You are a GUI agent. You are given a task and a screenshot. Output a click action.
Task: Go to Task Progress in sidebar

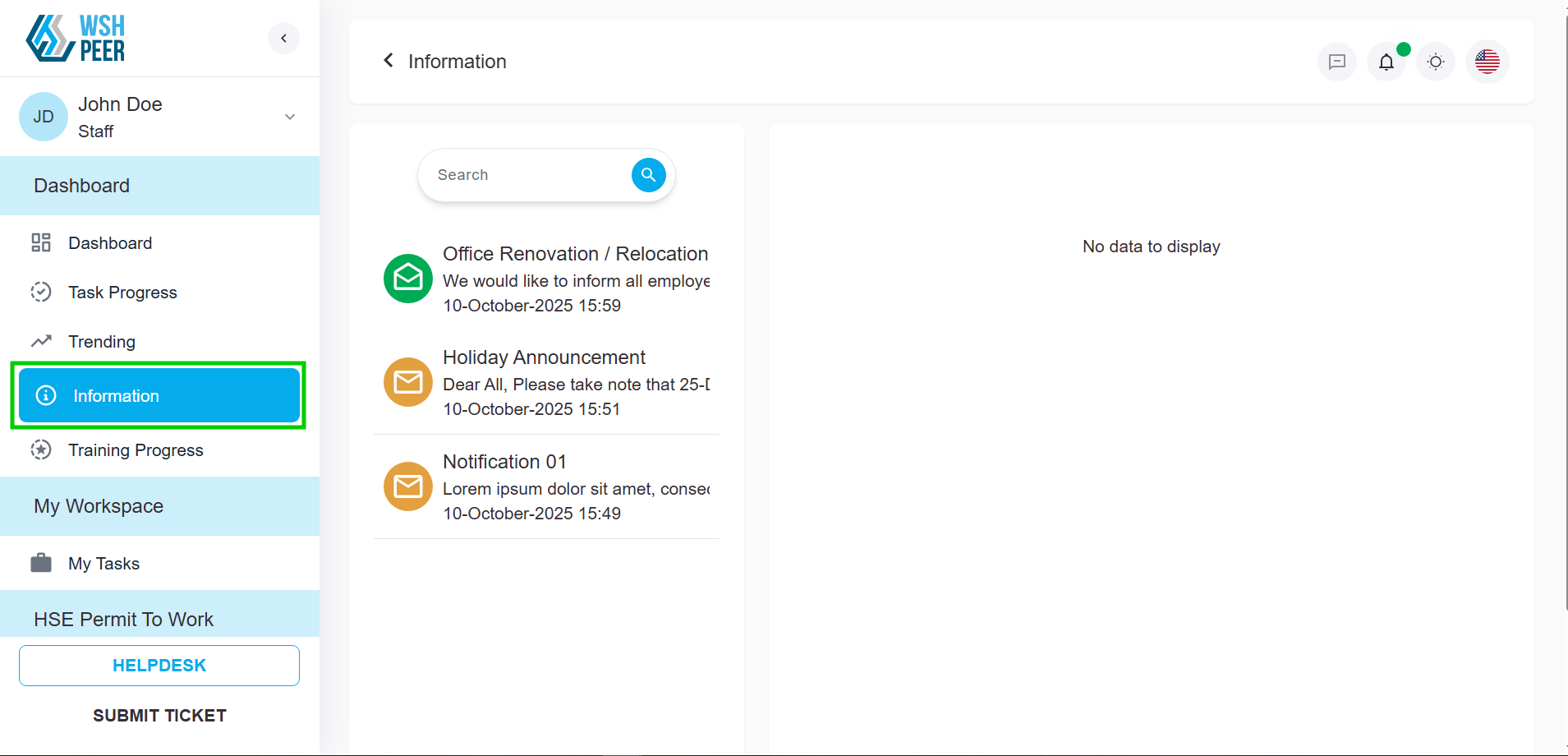[x=122, y=293]
